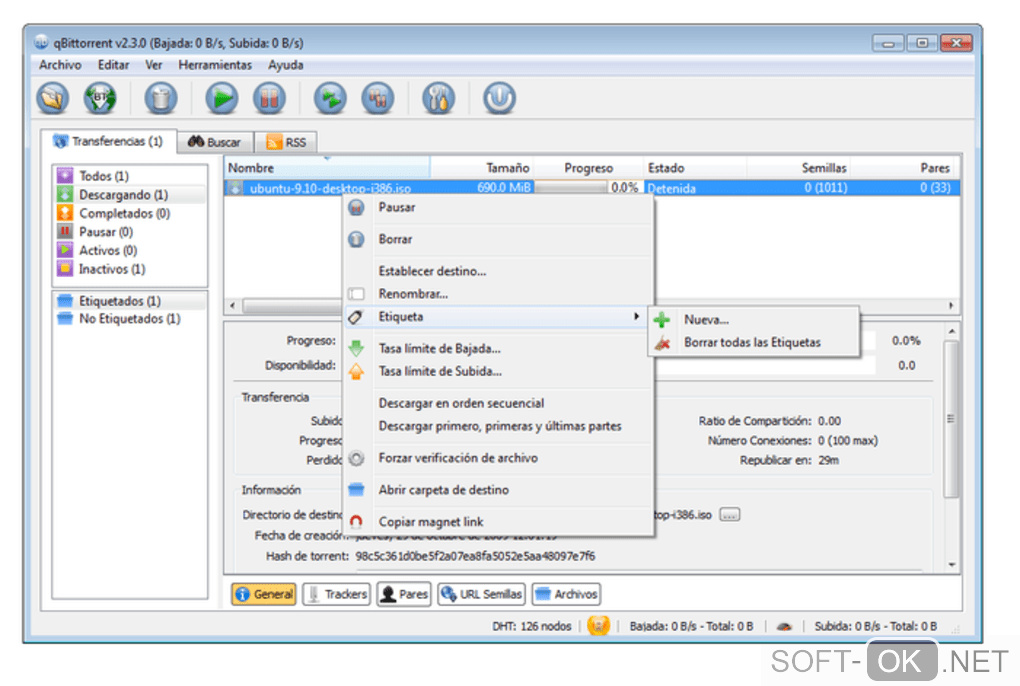
Task: Click the folder icon beside Abrir carpeta de destino
Action: [x=356, y=490]
